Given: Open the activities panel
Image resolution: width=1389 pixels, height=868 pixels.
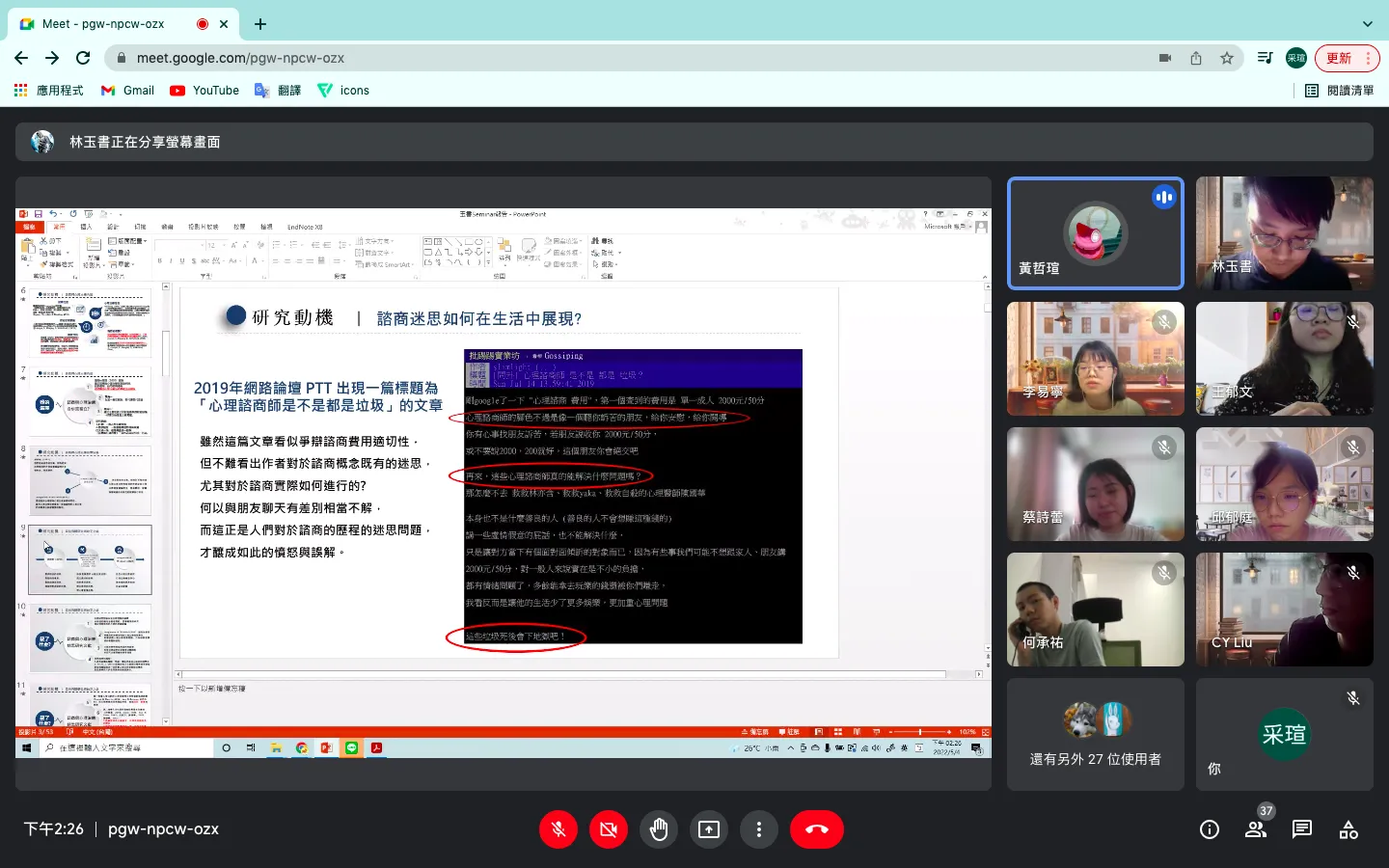Looking at the screenshot, I should pyautogui.click(x=1348, y=829).
